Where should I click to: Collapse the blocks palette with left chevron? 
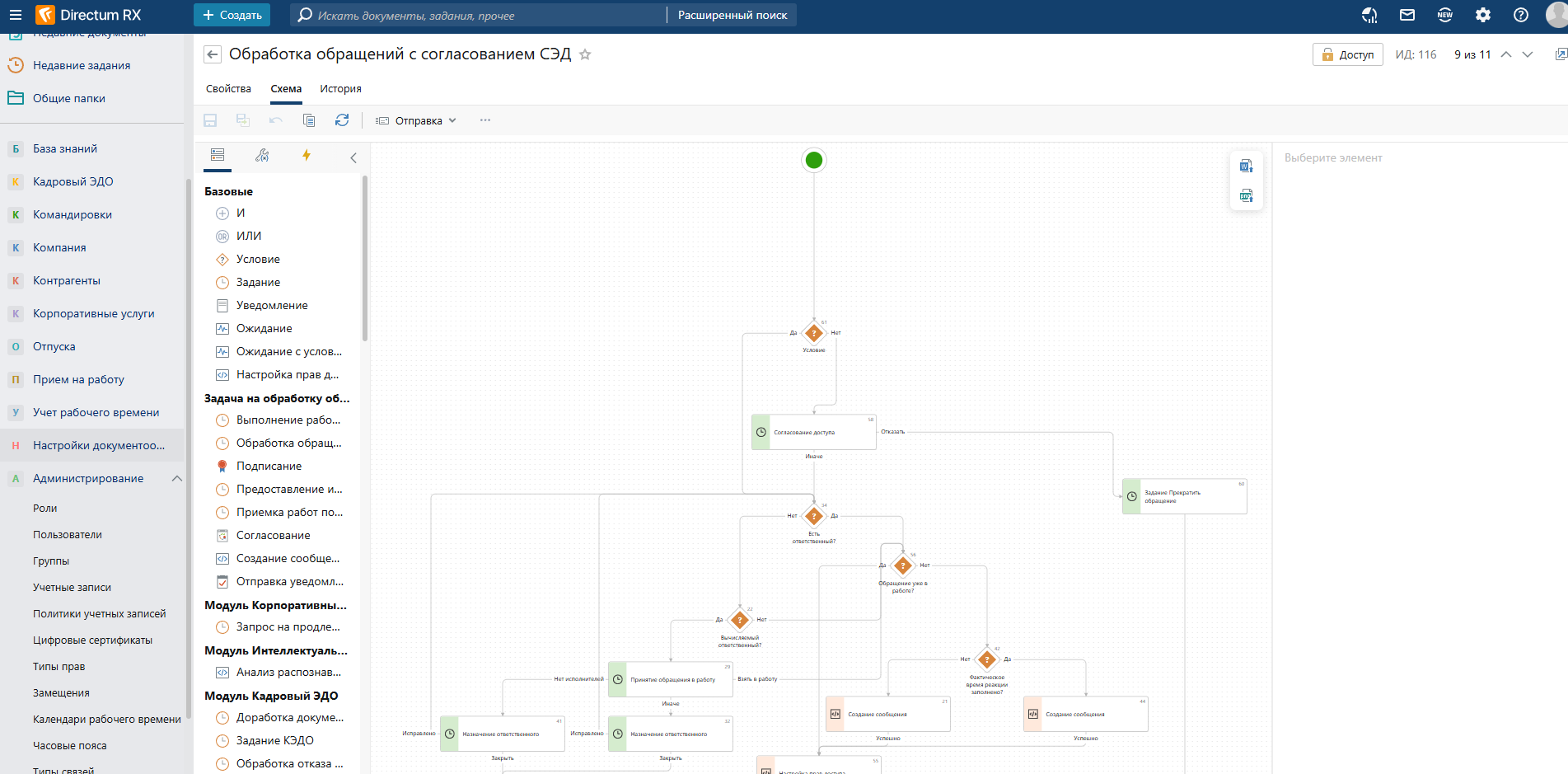(353, 157)
